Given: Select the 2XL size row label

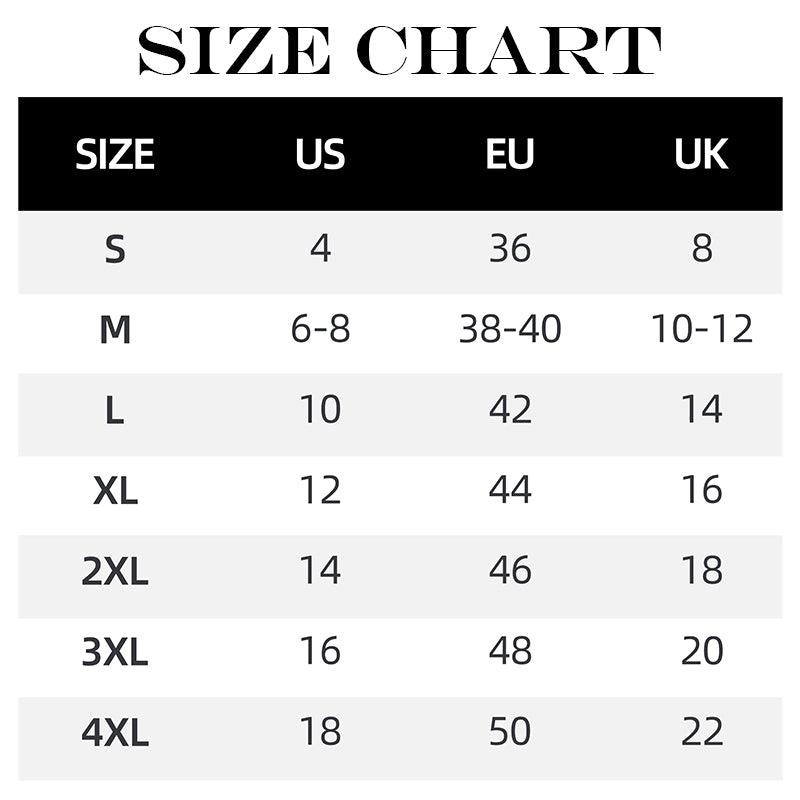Looking at the screenshot, I should tap(115, 571).
